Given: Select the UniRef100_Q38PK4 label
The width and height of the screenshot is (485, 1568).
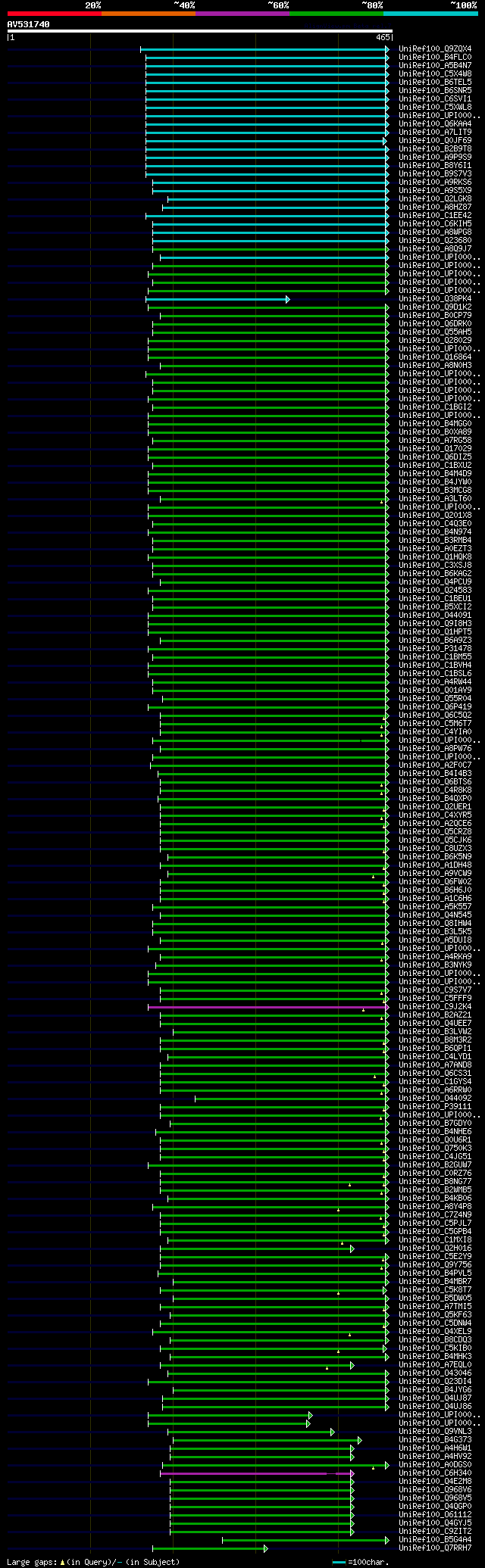Looking at the screenshot, I should (x=435, y=299).
